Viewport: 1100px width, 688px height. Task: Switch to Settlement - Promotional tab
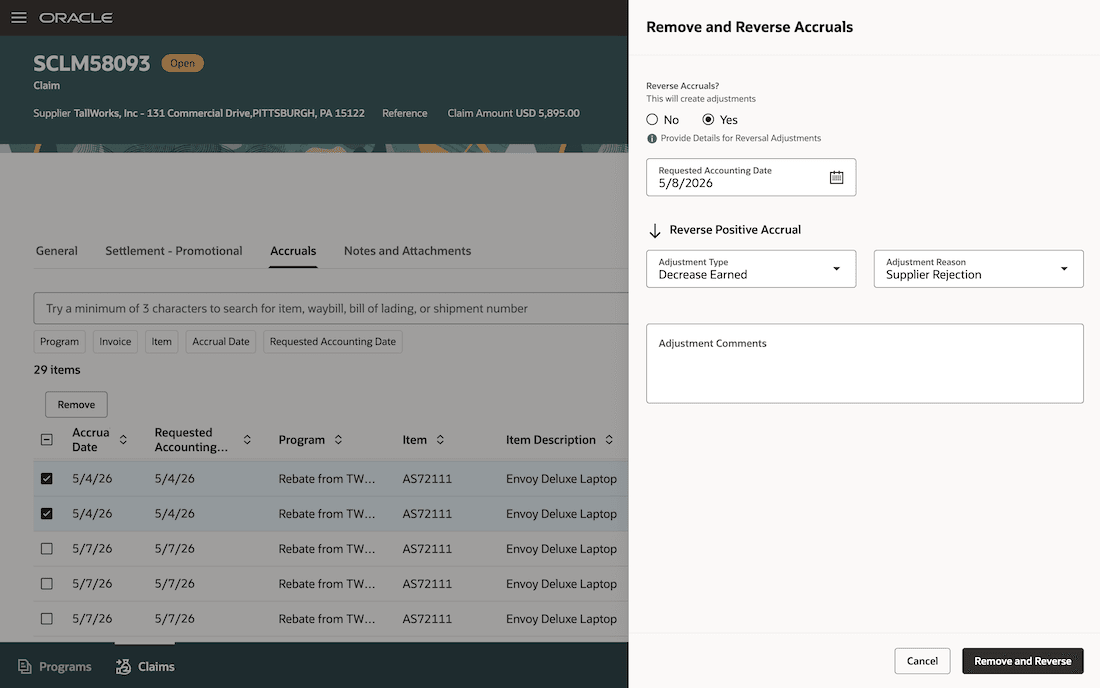click(173, 250)
